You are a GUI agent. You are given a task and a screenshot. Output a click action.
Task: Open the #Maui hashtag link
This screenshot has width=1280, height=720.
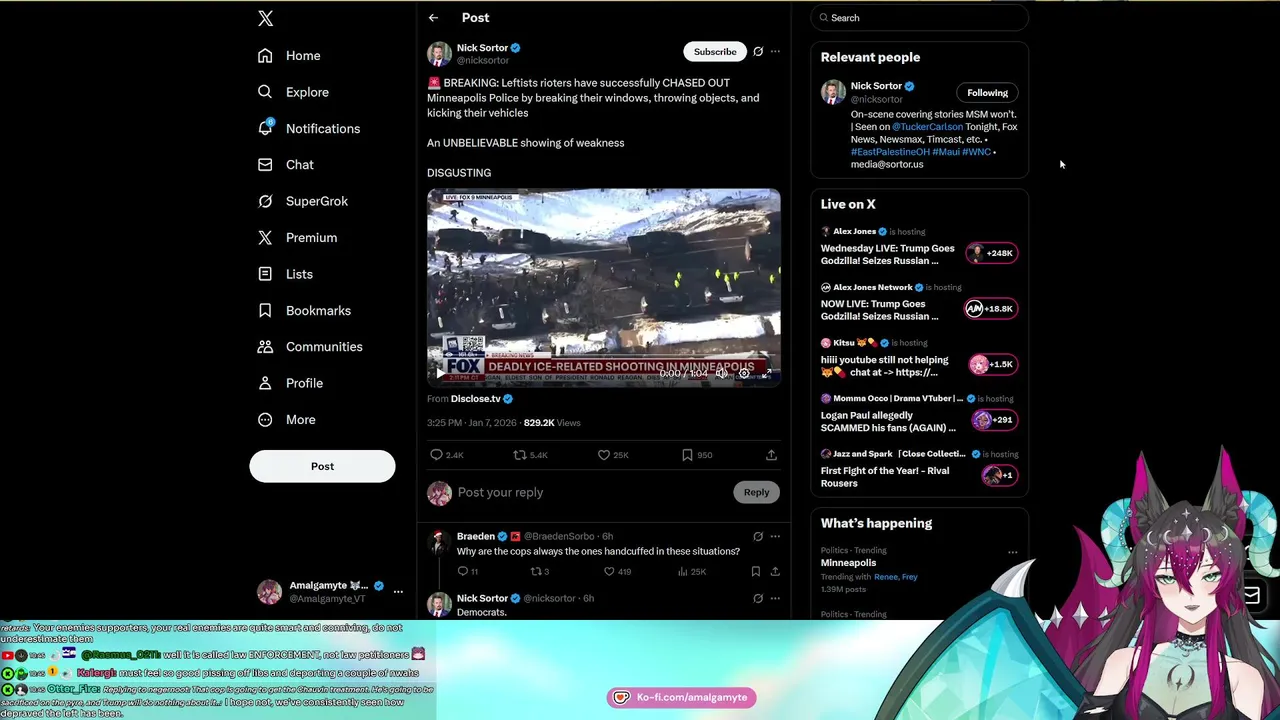click(x=946, y=152)
